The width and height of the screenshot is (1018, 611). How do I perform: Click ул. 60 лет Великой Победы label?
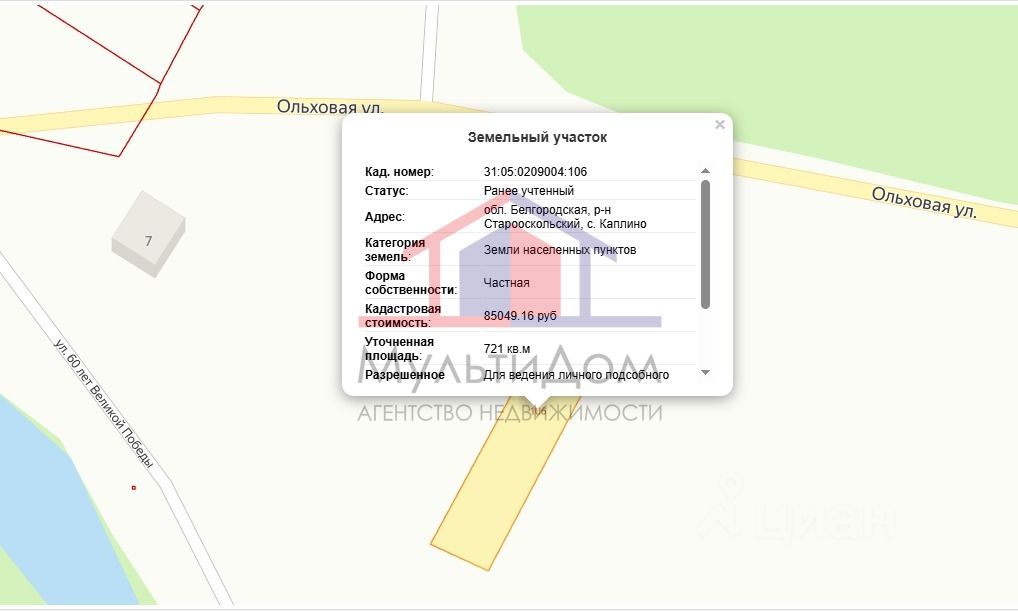(x=104, y=403)
